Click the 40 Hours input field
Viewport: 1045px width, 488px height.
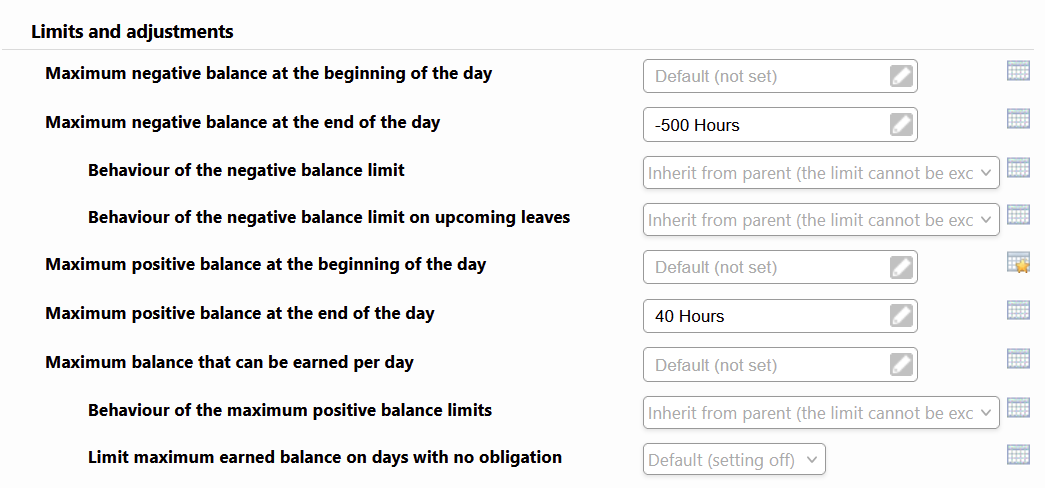(x=780, y=316)
